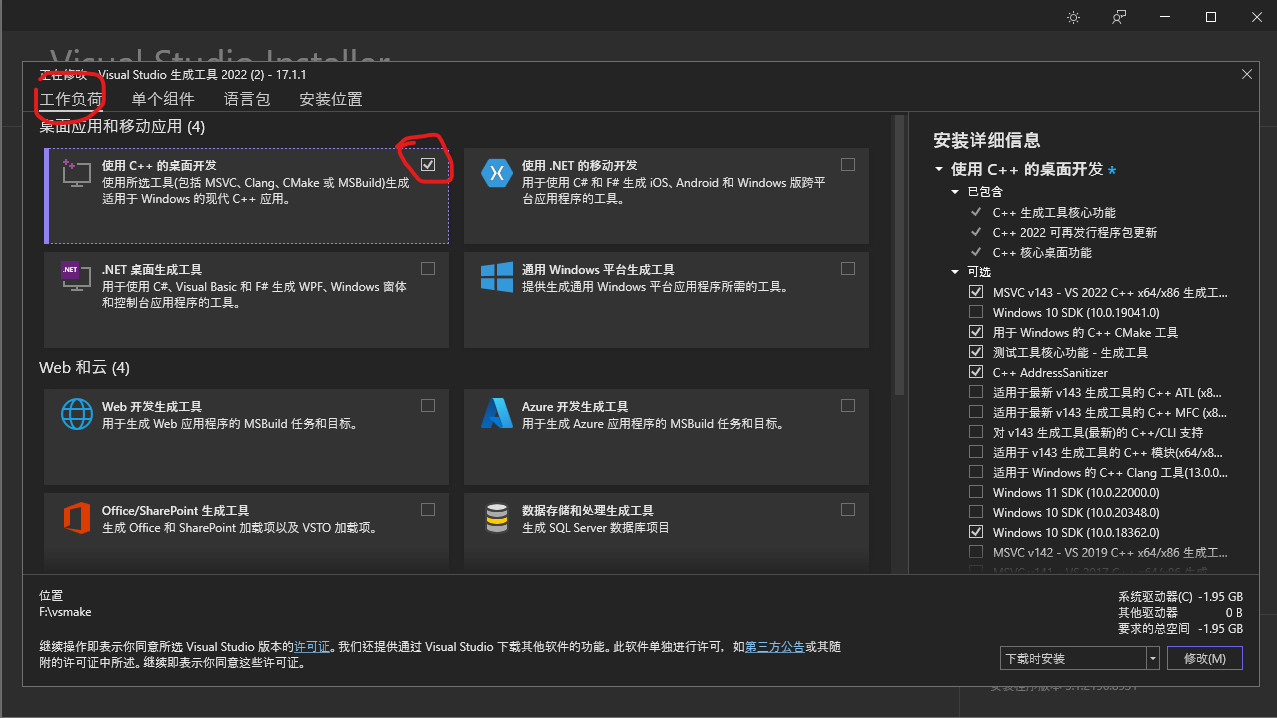
Task: Check the .NET 桌面生成工具 workload checkbox
Action: (428, 268)
